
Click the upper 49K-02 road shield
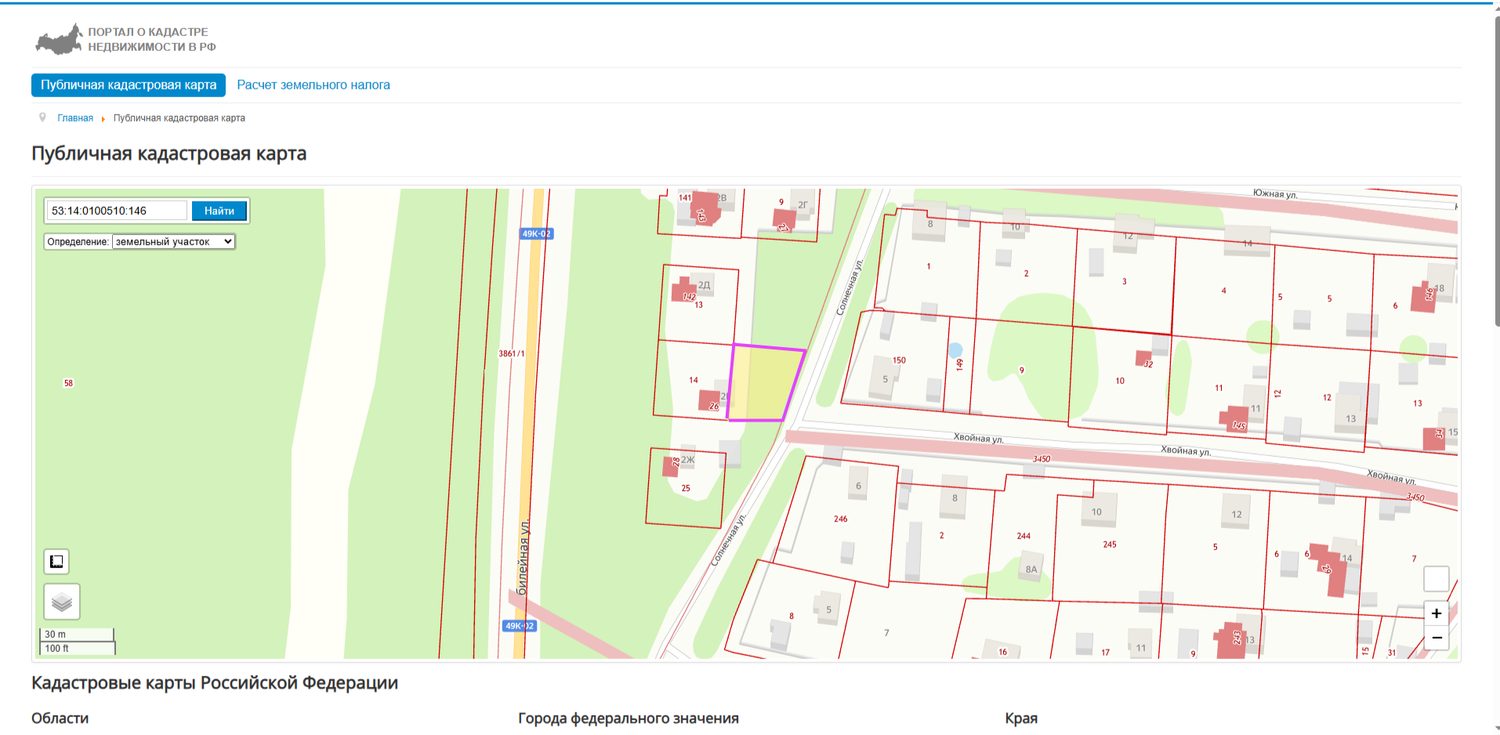[x=536, y=234]
